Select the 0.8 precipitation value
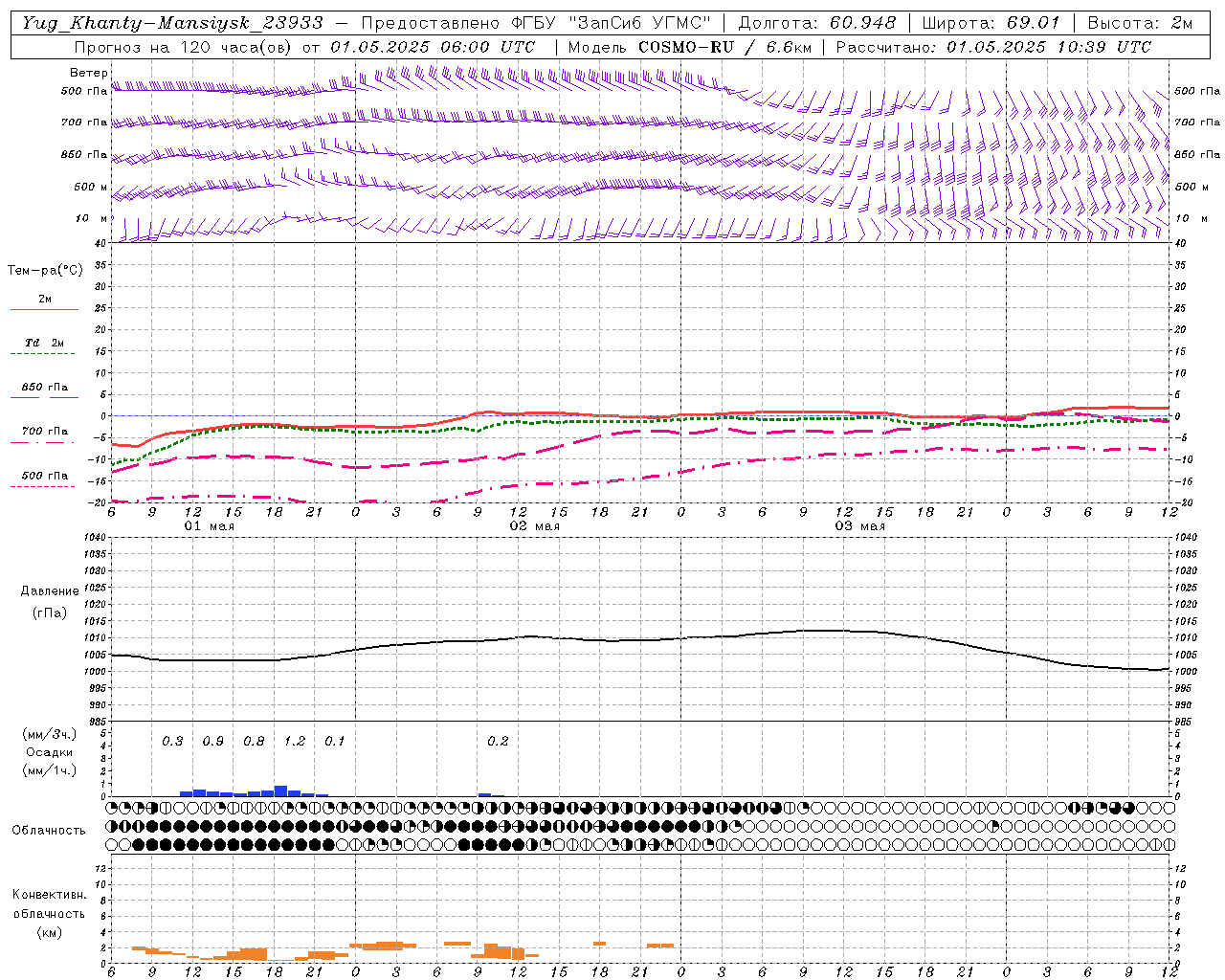 click(x=254, y=741)
